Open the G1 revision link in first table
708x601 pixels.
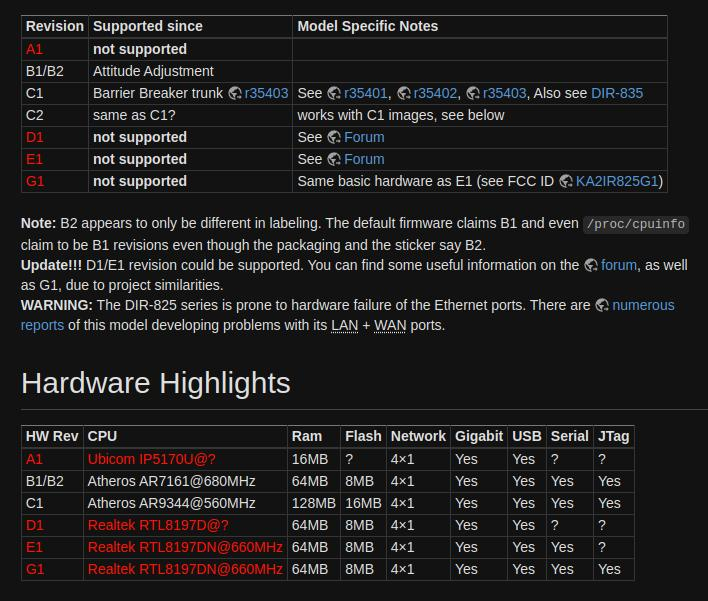point(35,182)
